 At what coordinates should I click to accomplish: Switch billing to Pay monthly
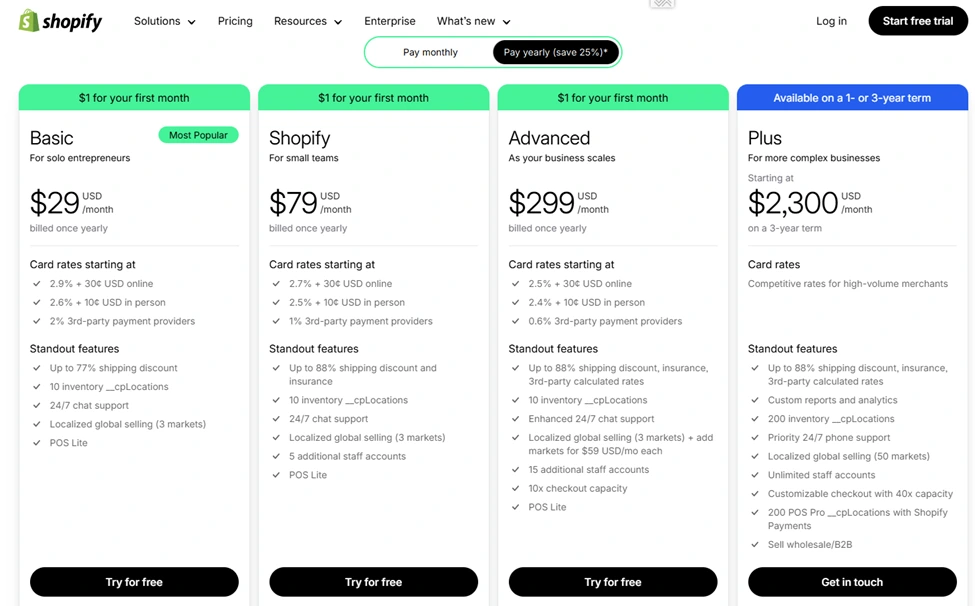tap(430, 52)
